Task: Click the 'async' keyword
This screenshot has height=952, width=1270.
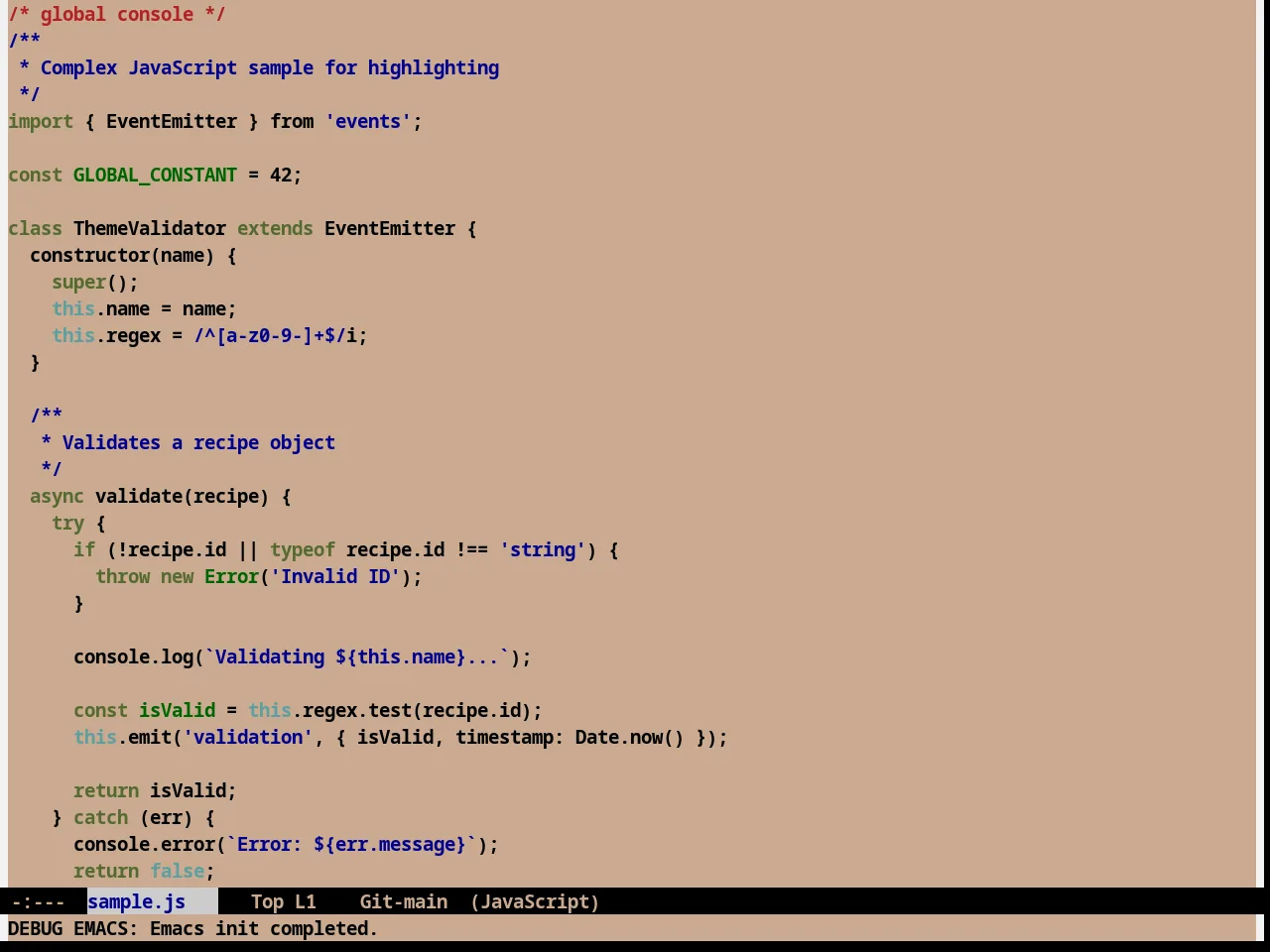Action: [x=57, y=496]
